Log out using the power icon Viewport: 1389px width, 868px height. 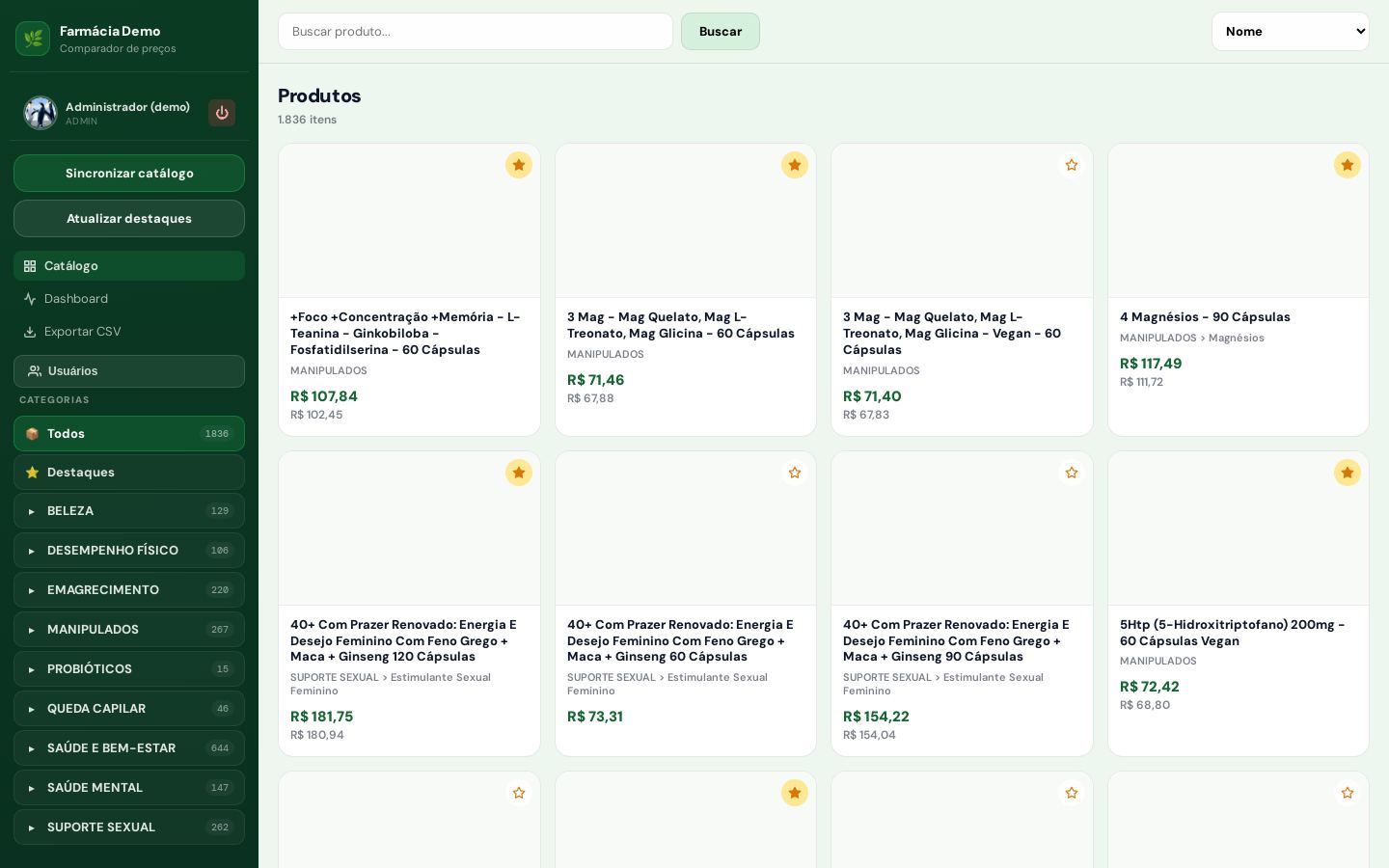pos(222,113)
